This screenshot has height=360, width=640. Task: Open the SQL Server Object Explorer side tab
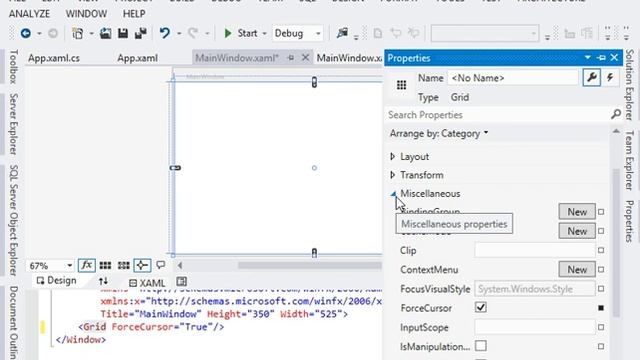click(x=13, y=220)
